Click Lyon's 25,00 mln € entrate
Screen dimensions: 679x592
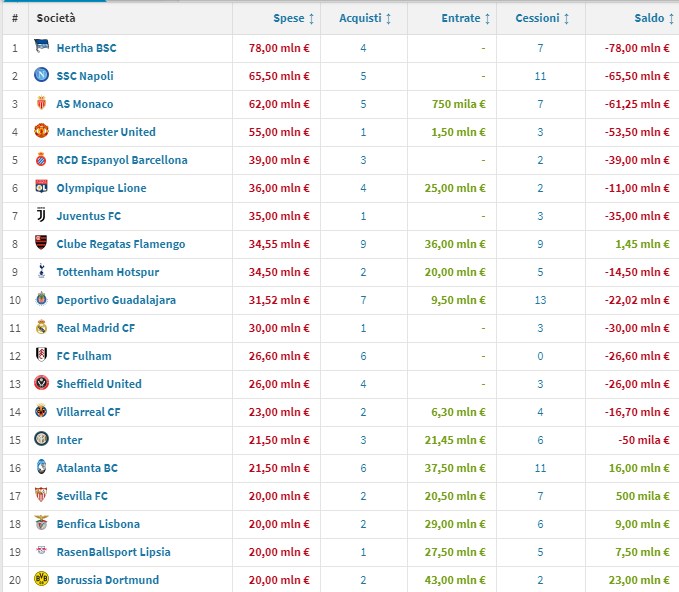(455, 188)
